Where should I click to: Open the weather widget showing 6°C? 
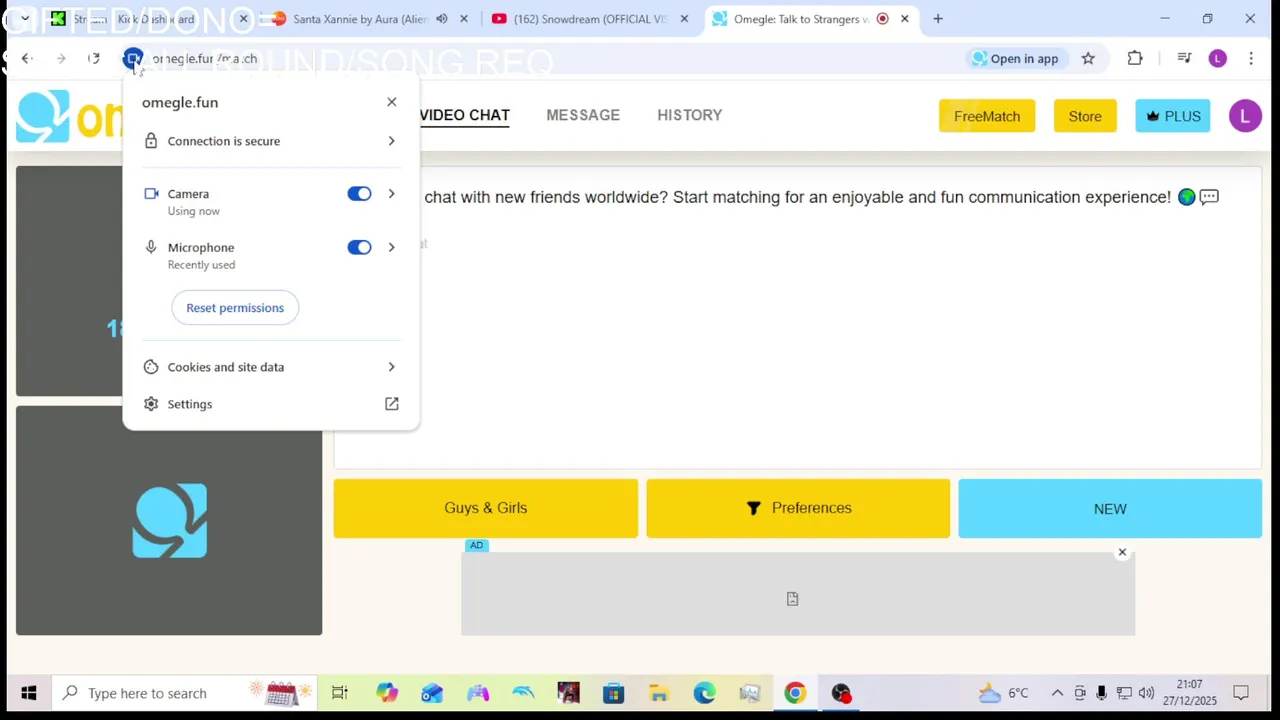click(1004, 693)
